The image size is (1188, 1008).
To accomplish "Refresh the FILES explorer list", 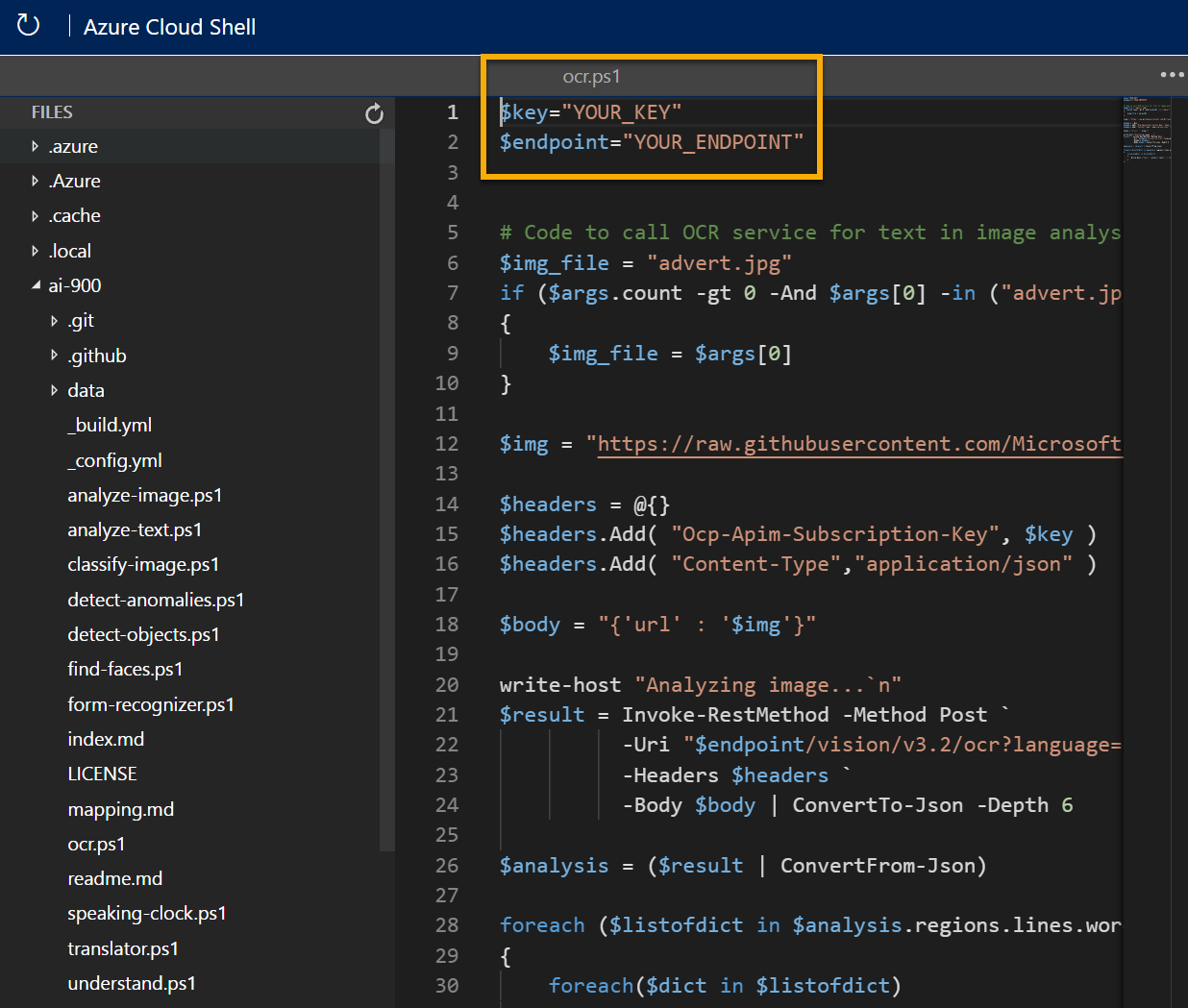I will point(374,114).
